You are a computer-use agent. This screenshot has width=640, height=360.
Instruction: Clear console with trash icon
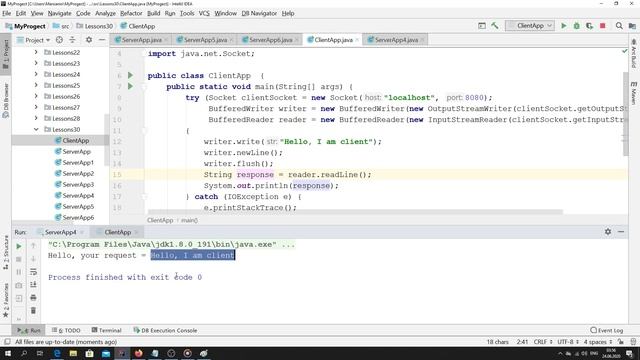pyautogui.click(x=33, y=311)
